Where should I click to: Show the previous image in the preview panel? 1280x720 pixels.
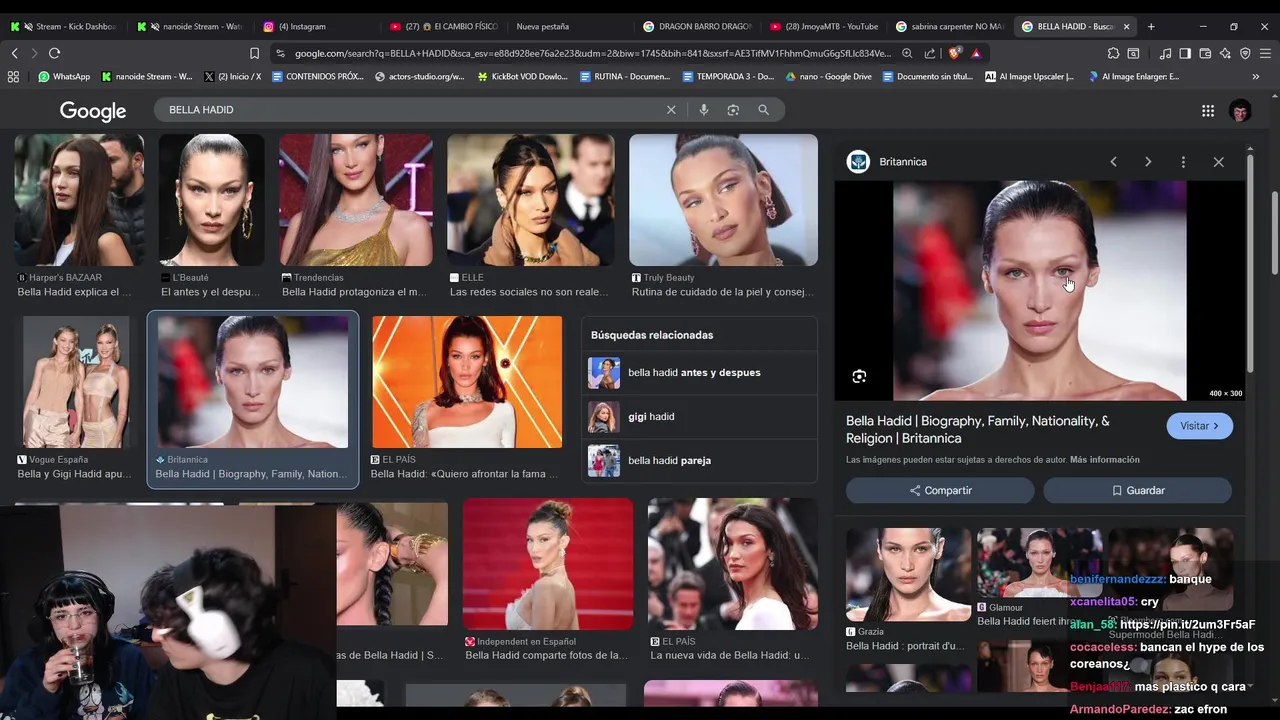tap(1113, 162)
